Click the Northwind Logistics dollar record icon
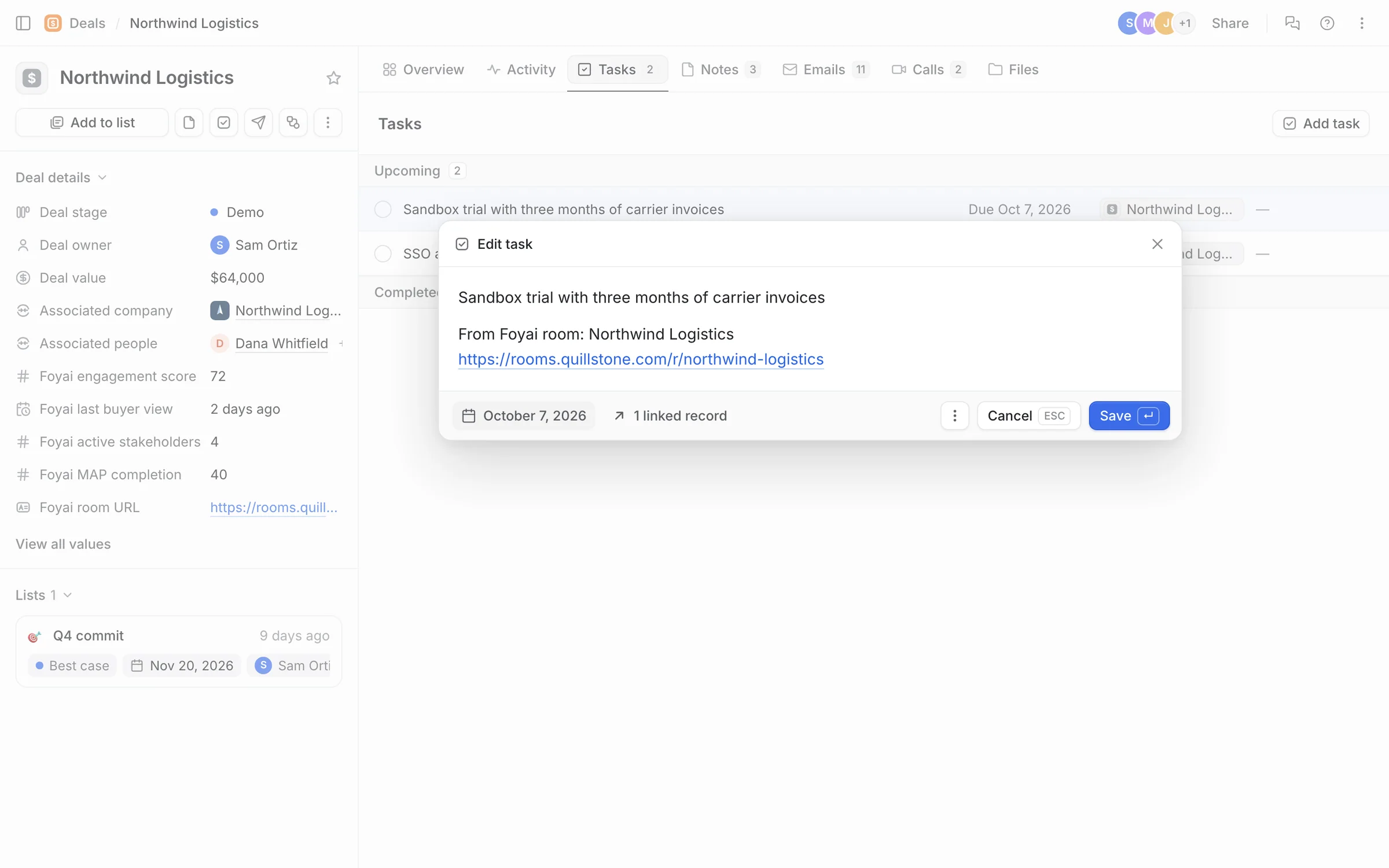The height and width of the screenshot is (868, 1389). (31, 78)
